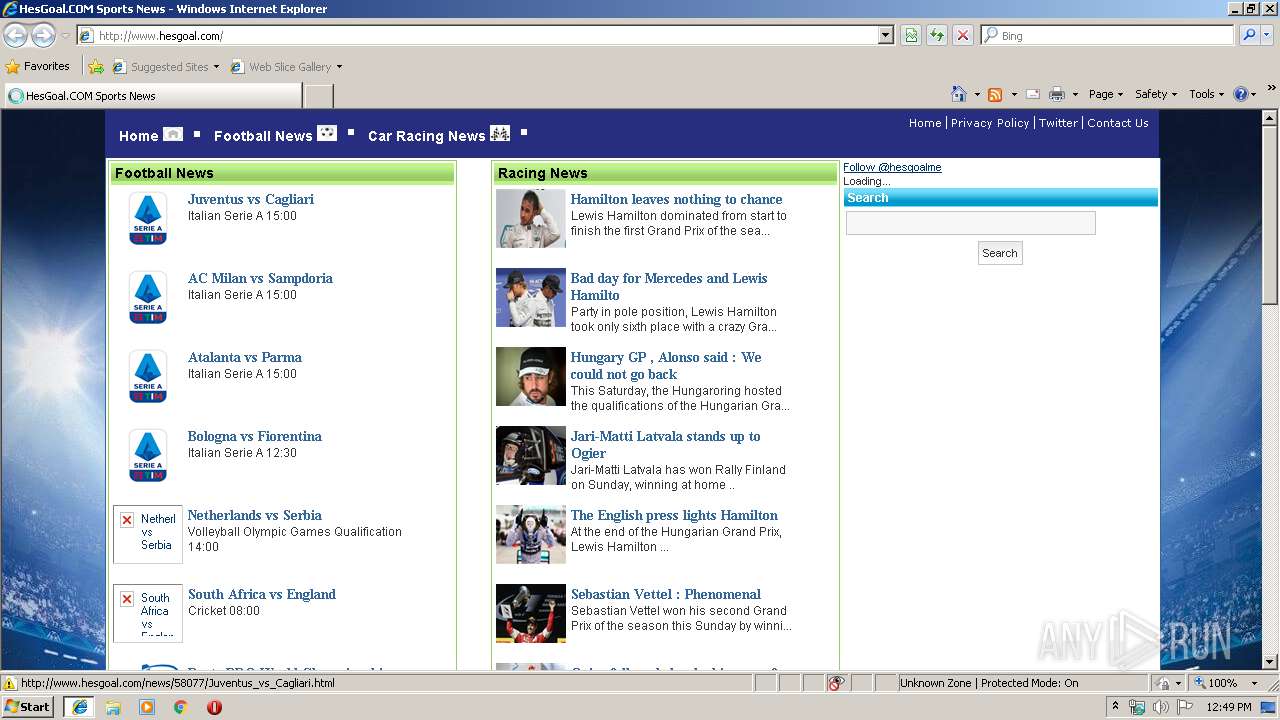Open Windows Explorer folder in taskbar
This screenshot has width=1280, height=720.
click(x=113, y=707)
